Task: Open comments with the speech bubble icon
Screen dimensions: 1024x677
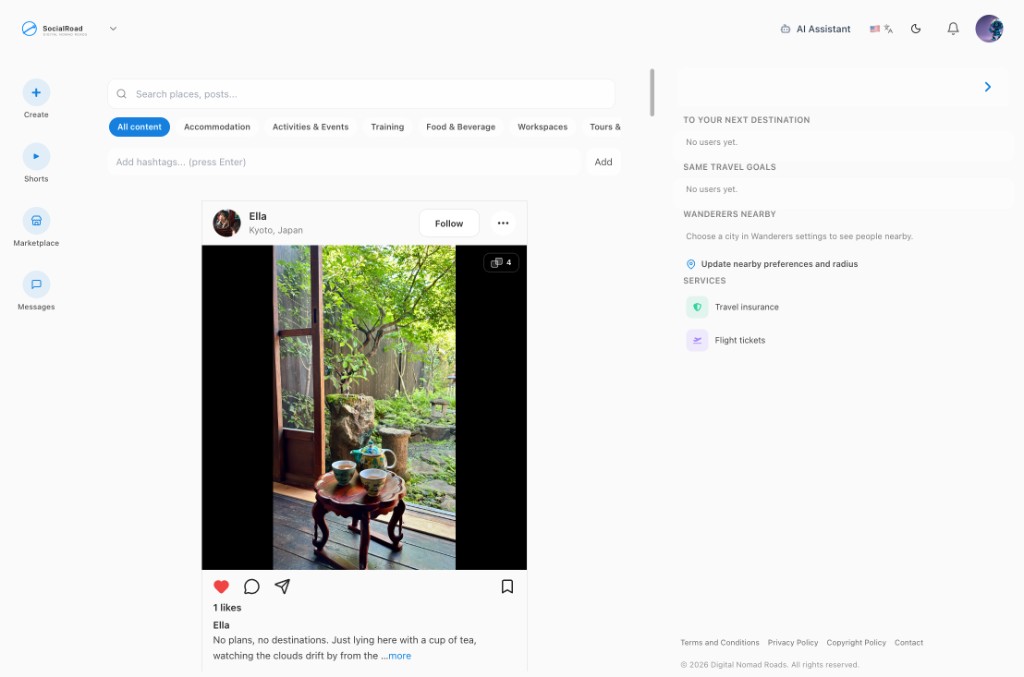Action: point(251,586)
